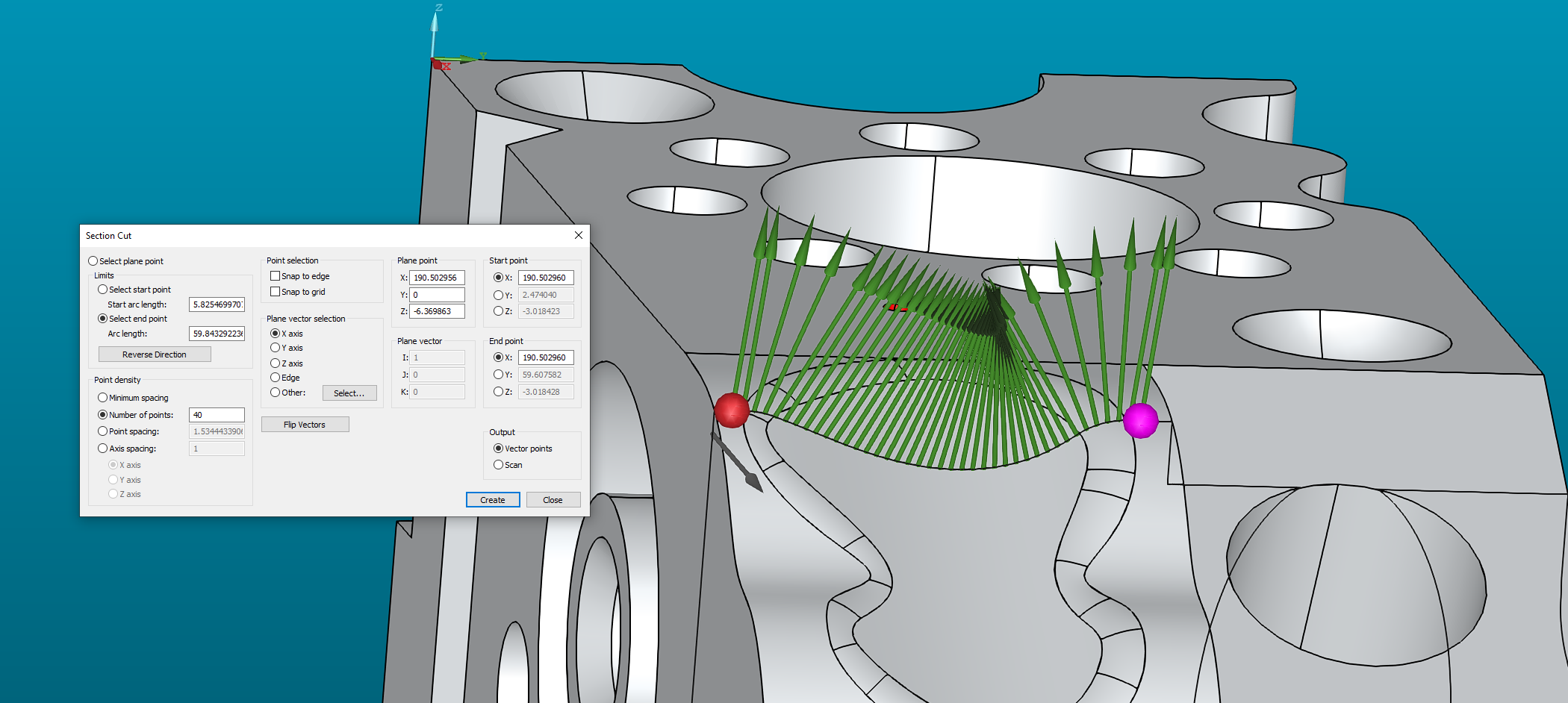Select the End point X radio button
Viewport: 1568px width, 703px height.
[x=498, y=357]
